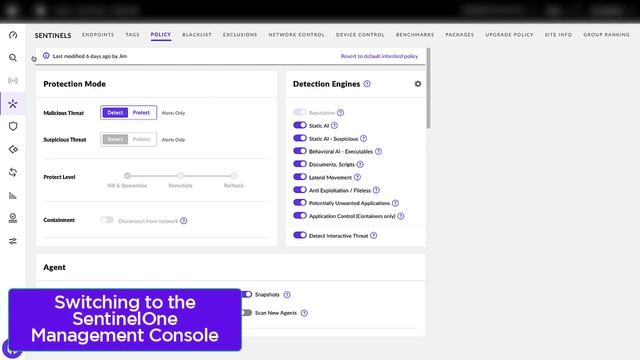This screenshot has width=640, height=360.
Task: Show help for Disconnect from network
Action: 184,221
